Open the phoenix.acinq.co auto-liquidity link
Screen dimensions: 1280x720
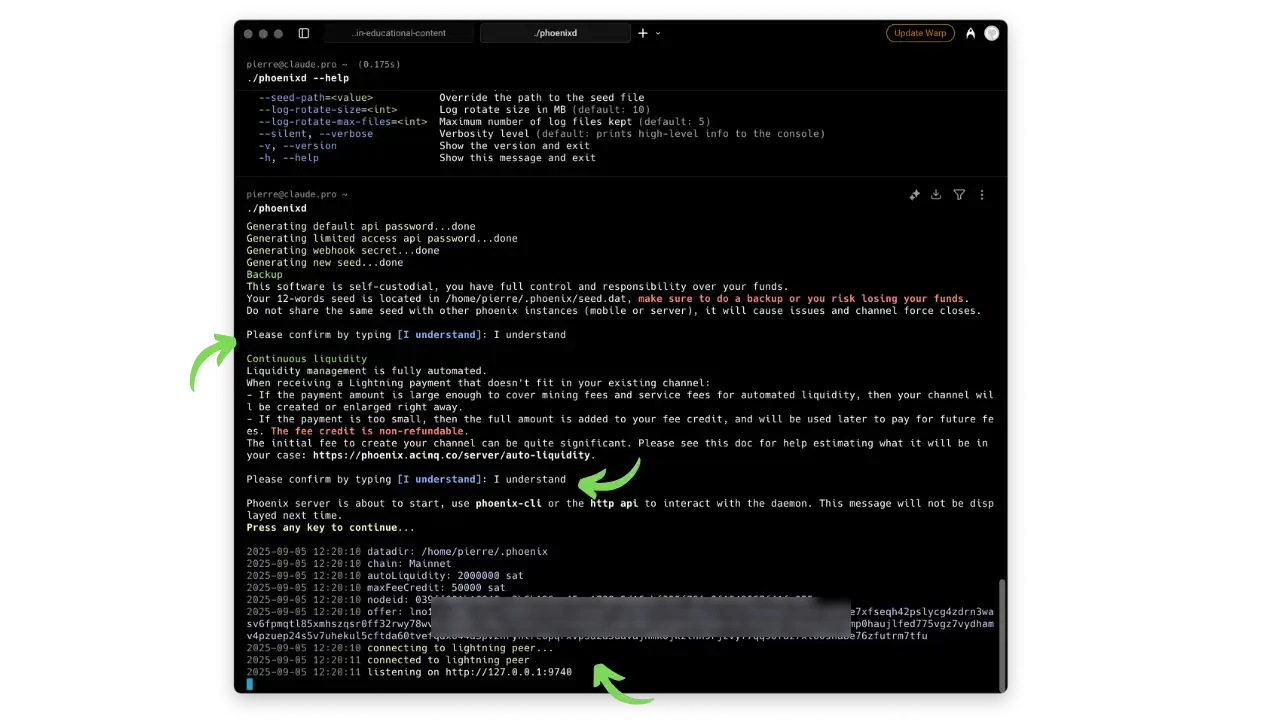pyautogui.click(x=452, y=455)
